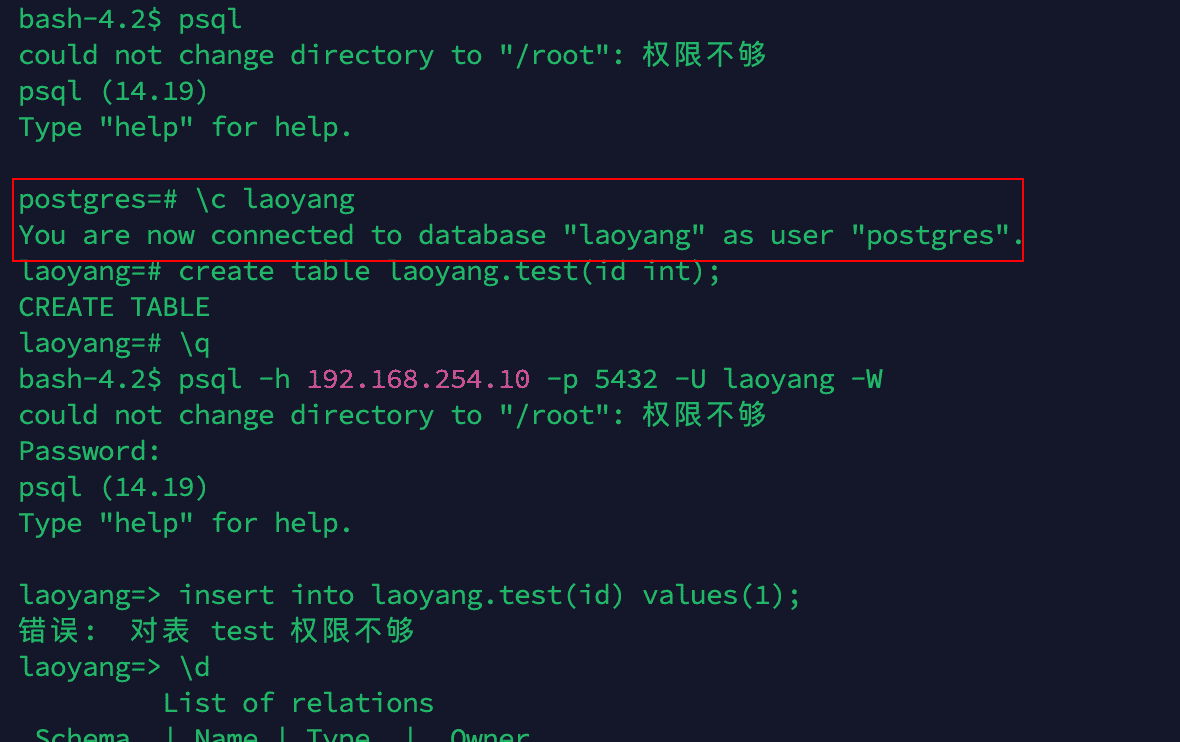Click the pink IP address 192.168.254.10
1180x742 pixels.
tap(418, 379)
